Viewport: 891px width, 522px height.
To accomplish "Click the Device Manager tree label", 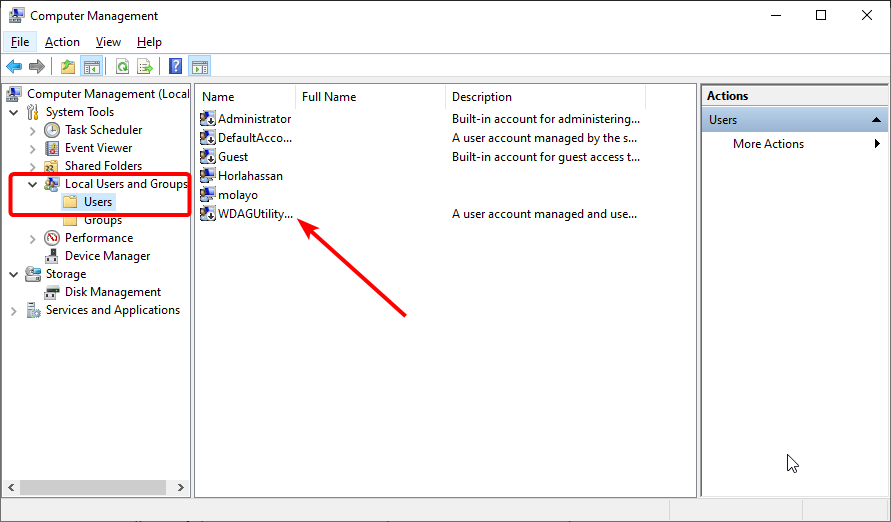I will [107, 256].
